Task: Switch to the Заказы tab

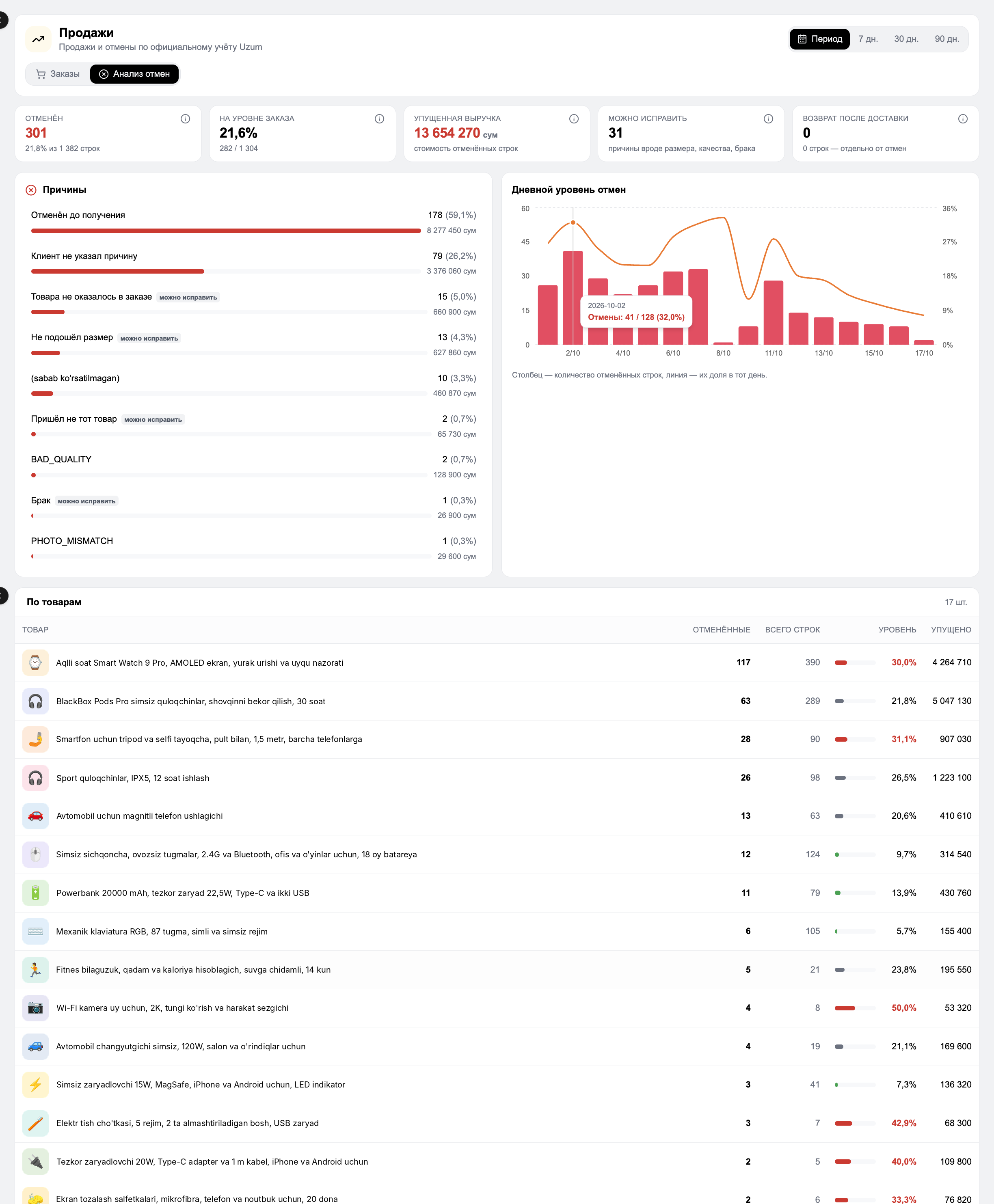Action: (x=58, y=74)
